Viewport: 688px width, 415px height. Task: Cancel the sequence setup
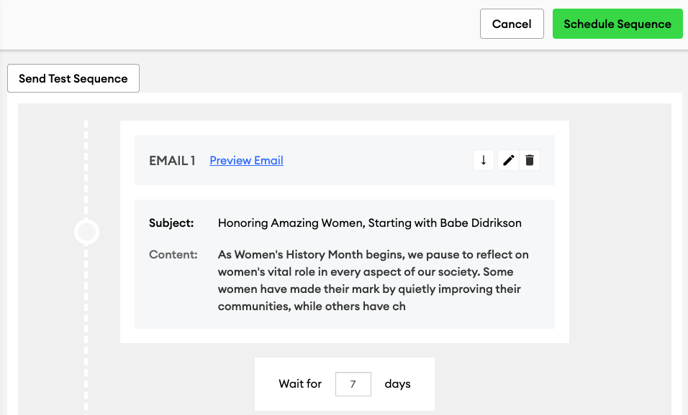[512, 24]
